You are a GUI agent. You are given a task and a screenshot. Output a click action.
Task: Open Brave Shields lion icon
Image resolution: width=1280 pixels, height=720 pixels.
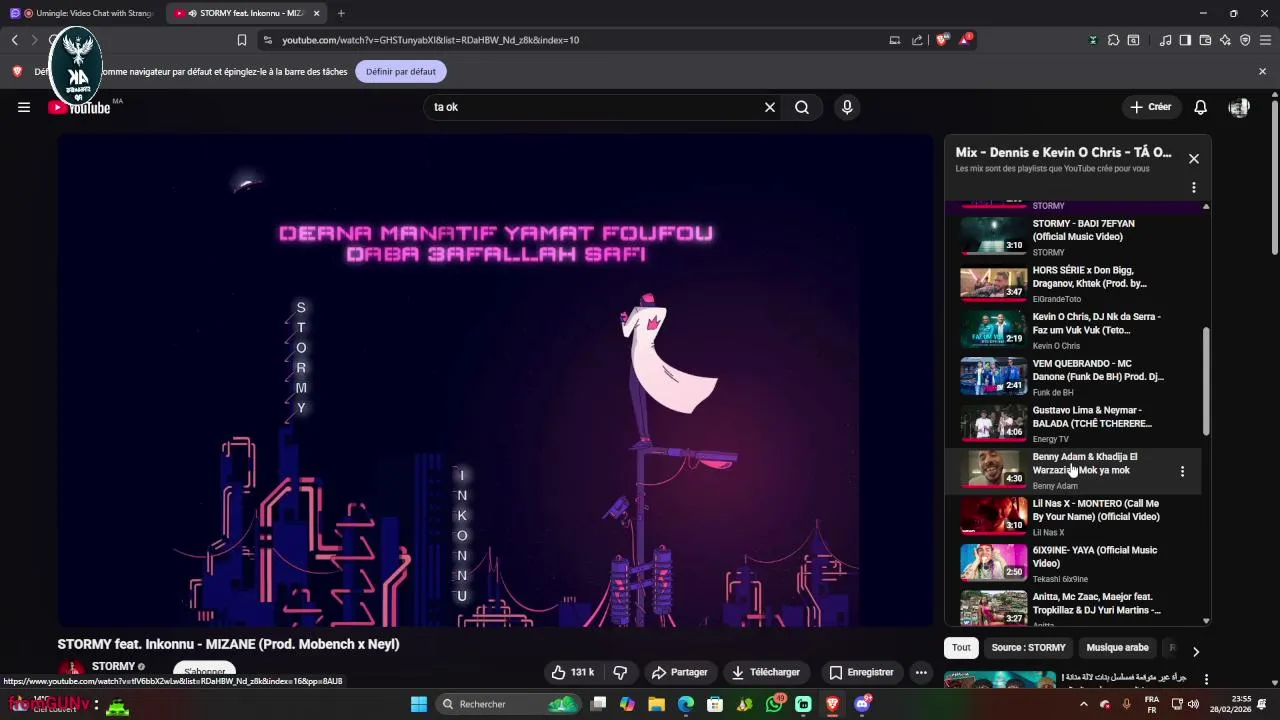(942, 40)
